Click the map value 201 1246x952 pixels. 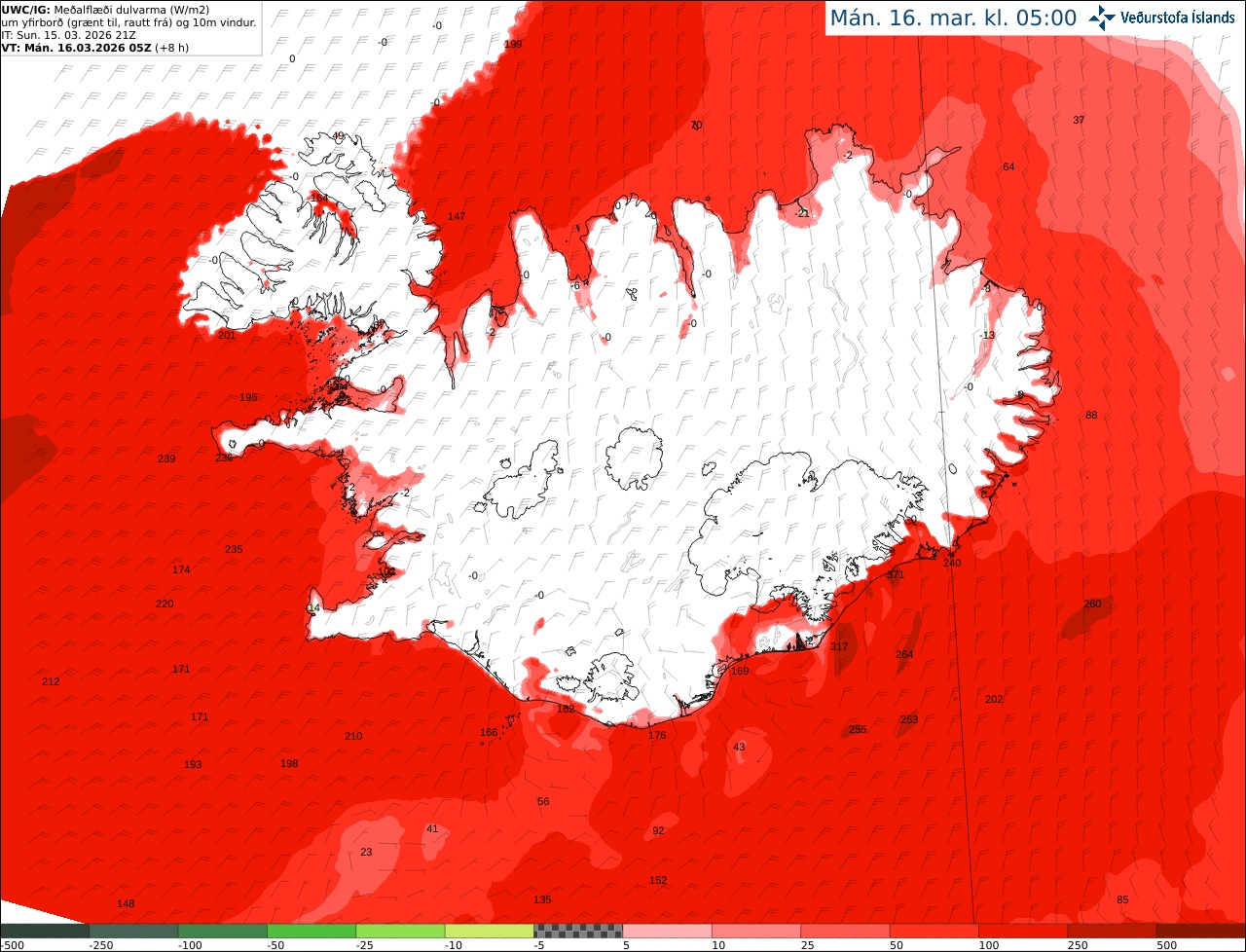coord(227,335)
